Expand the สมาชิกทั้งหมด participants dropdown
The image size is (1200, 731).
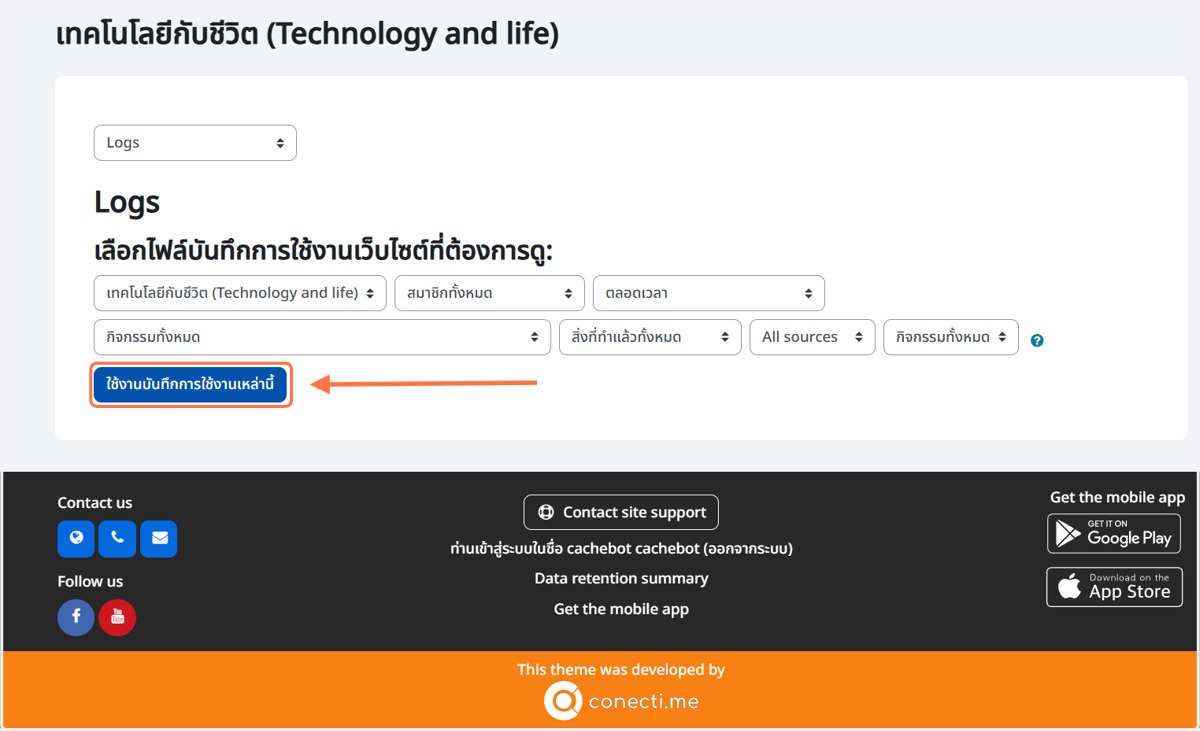pos(489,293)
